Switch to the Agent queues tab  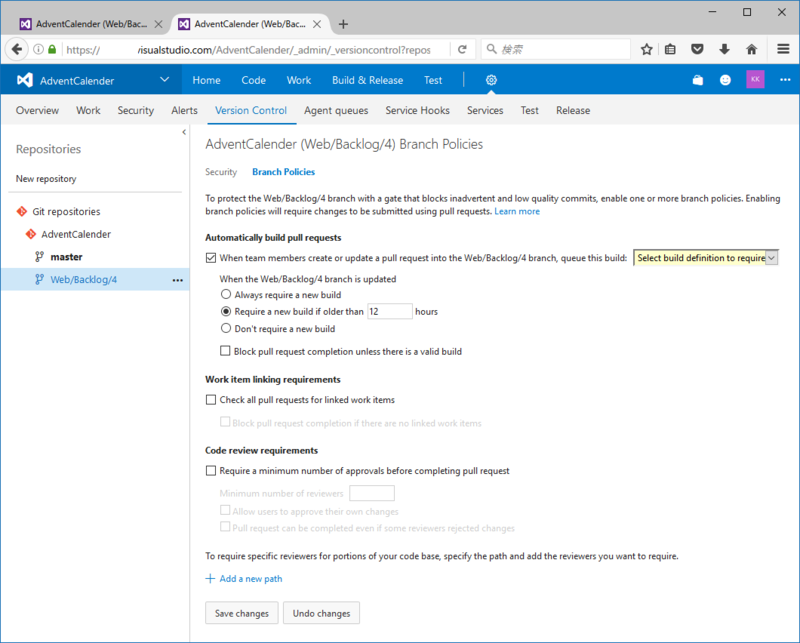[x=336, y=110]
